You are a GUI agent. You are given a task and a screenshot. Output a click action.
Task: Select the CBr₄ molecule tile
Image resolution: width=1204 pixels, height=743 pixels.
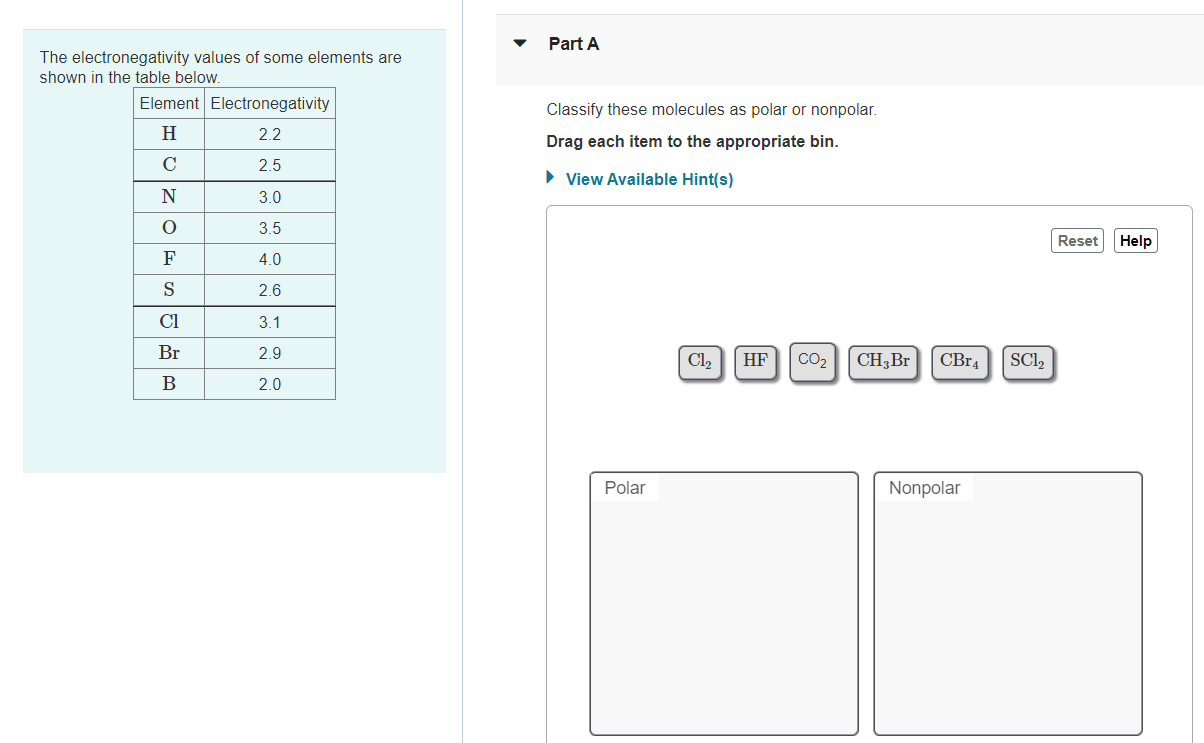coord(960,362)
